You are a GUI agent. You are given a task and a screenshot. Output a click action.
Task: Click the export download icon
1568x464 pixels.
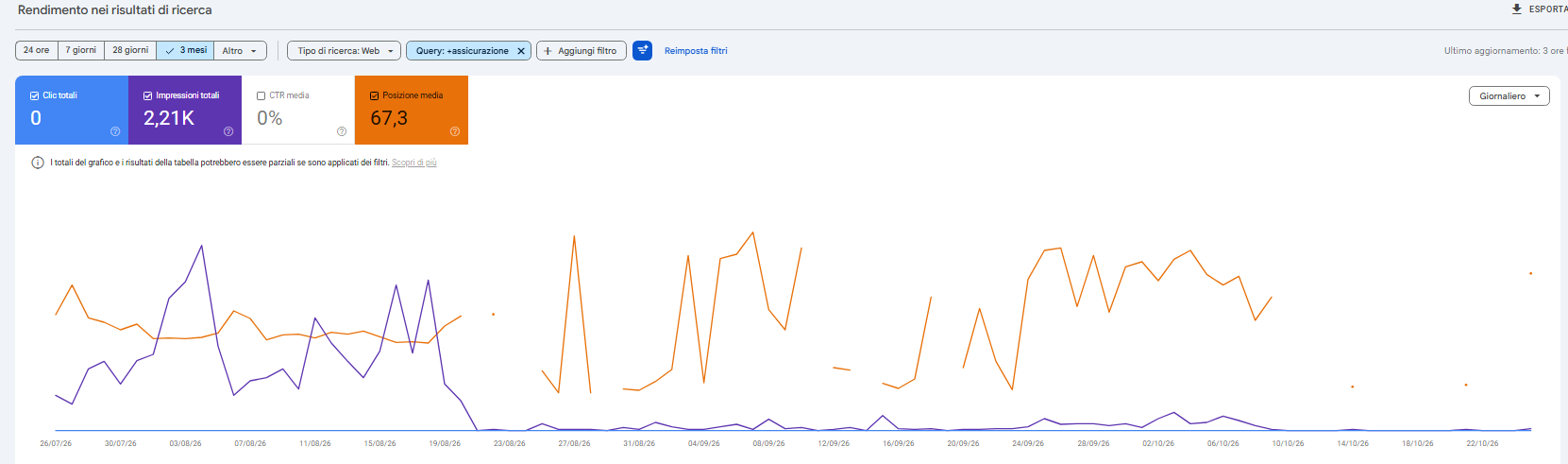tap(1517, 9)
